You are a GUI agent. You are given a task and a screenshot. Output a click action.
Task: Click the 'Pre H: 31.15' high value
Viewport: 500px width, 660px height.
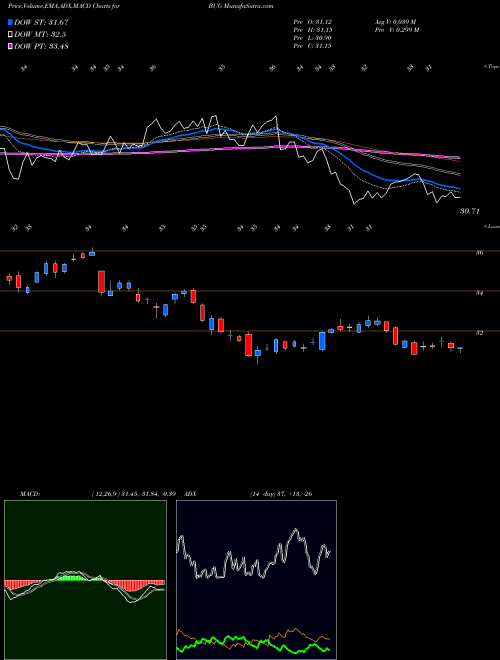[x=313, y=29]
